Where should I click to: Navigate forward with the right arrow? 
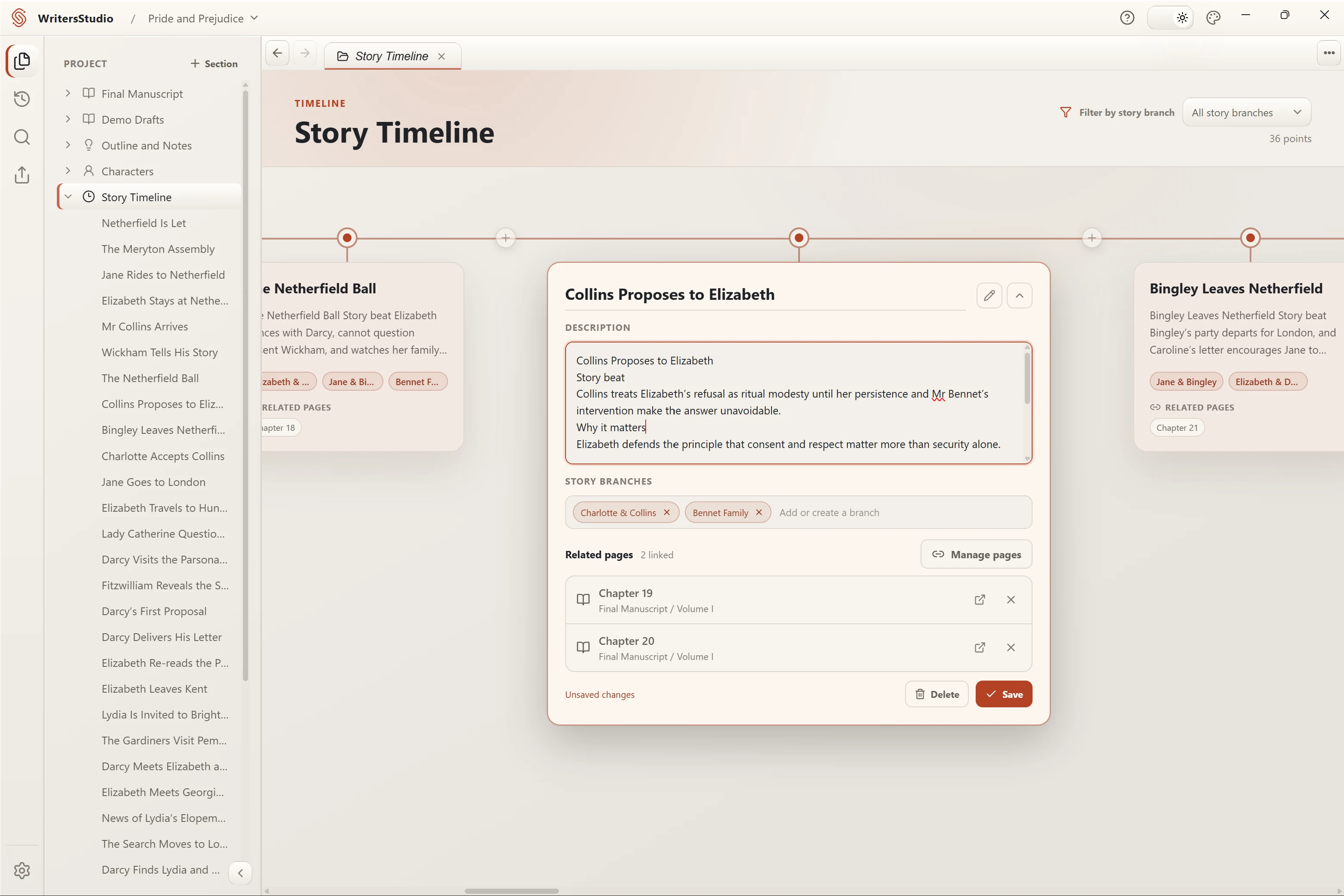click(305, 53)
